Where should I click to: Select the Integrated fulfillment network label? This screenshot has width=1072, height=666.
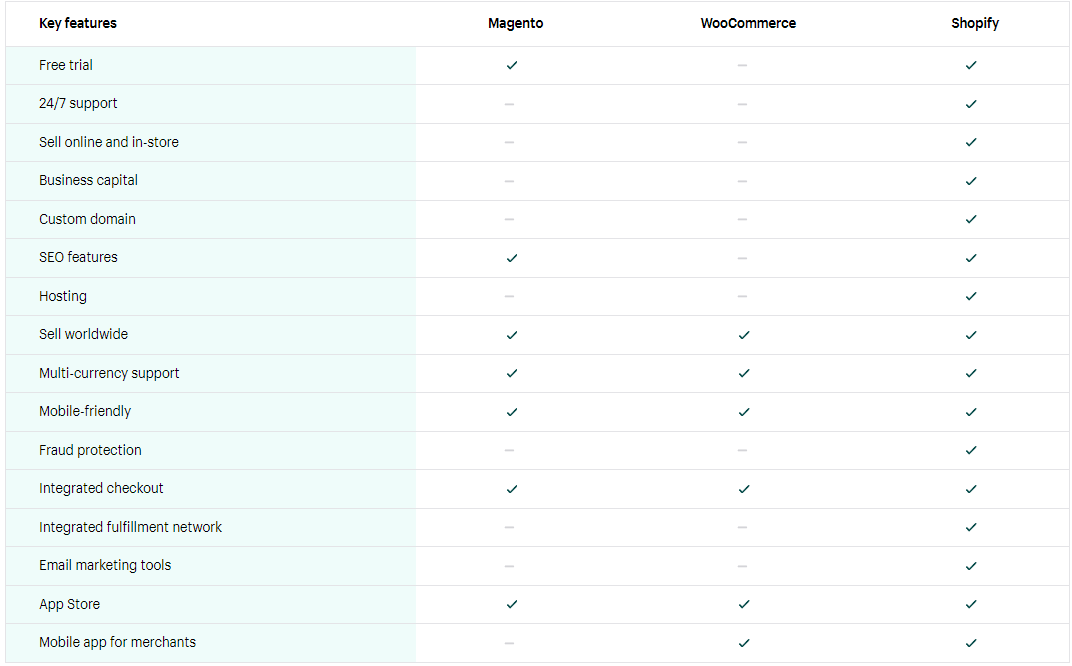(x=131, y=527)
